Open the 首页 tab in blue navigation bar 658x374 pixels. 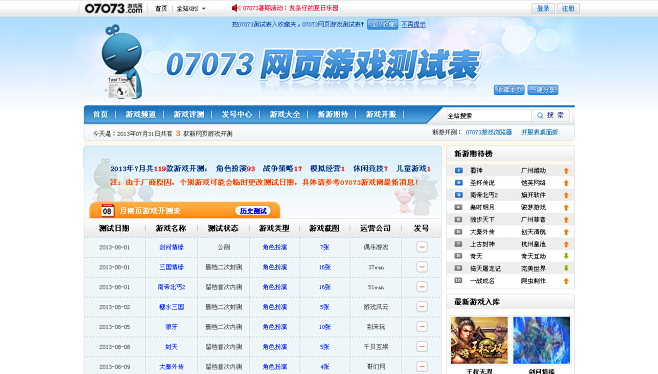pyautogui.click(x=100, y=114)
